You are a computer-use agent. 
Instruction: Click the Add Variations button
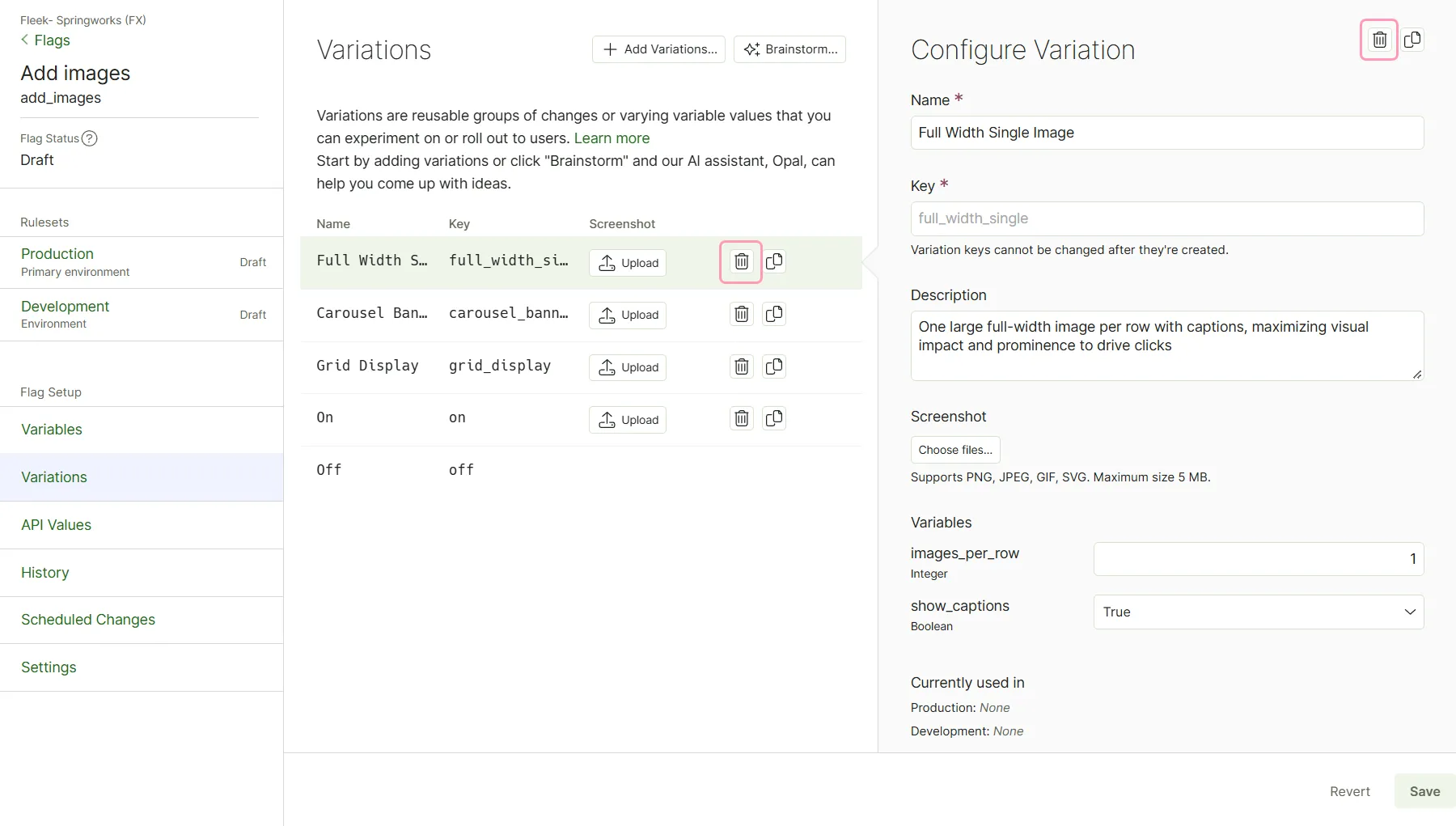tap(658, 49)
